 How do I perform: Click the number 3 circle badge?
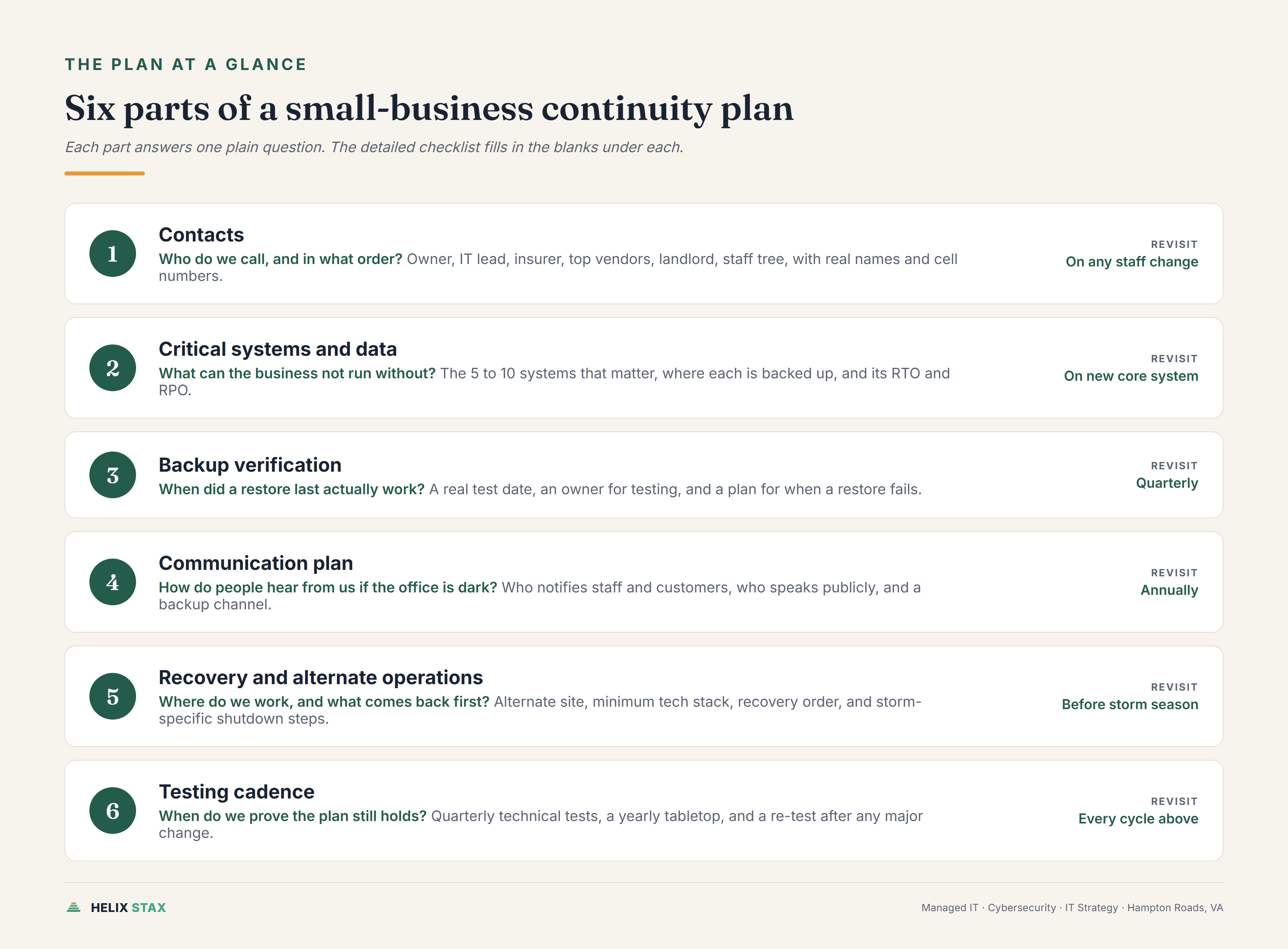pos(113,475)
